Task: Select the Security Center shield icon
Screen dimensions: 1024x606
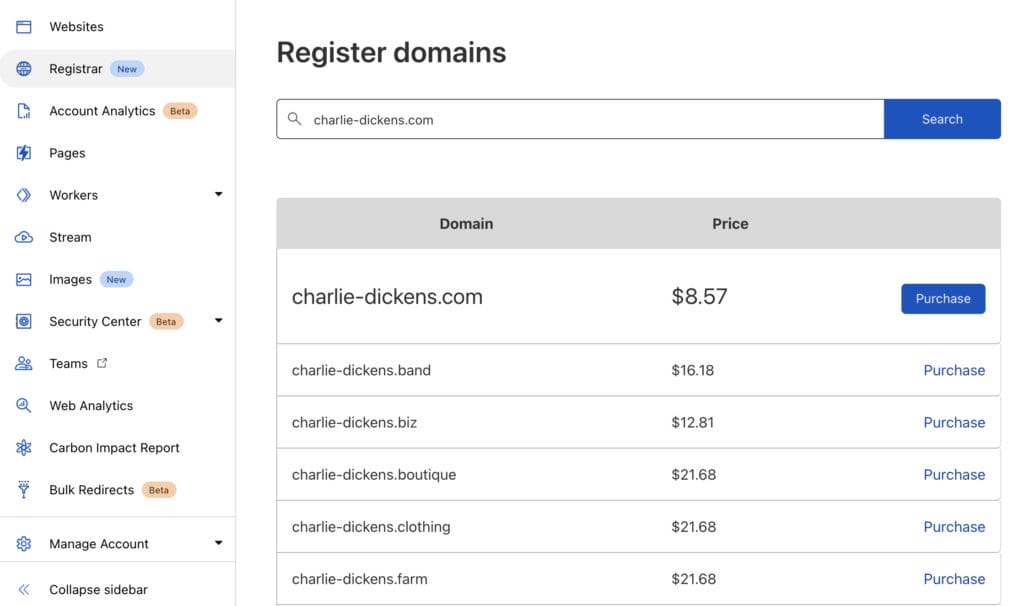Action: click(25, 320)
